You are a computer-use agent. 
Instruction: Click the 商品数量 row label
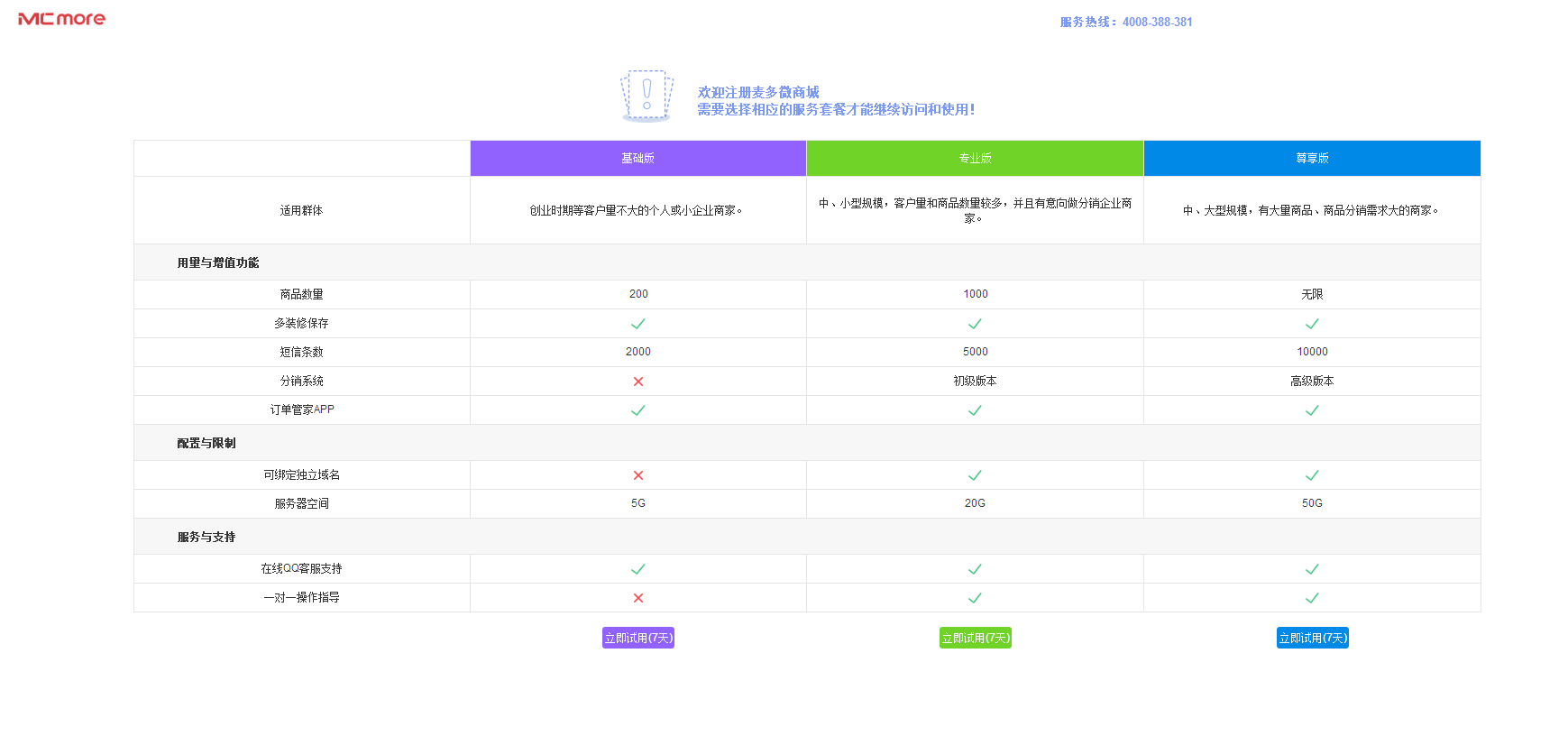click(301, 294)
